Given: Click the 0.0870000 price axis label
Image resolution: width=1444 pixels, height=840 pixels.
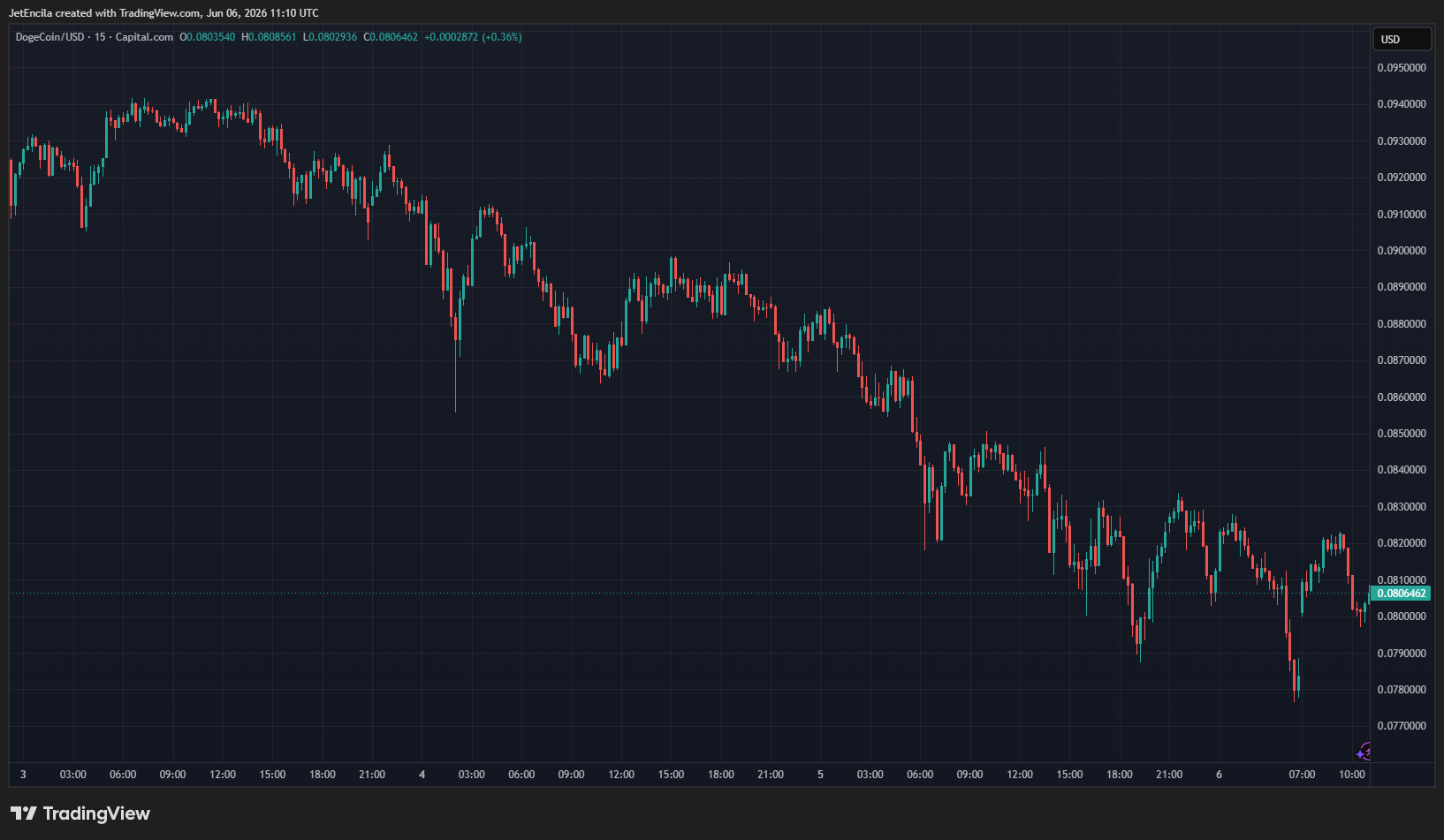Looking at the screenshot, I should (x=1402, y=360).
